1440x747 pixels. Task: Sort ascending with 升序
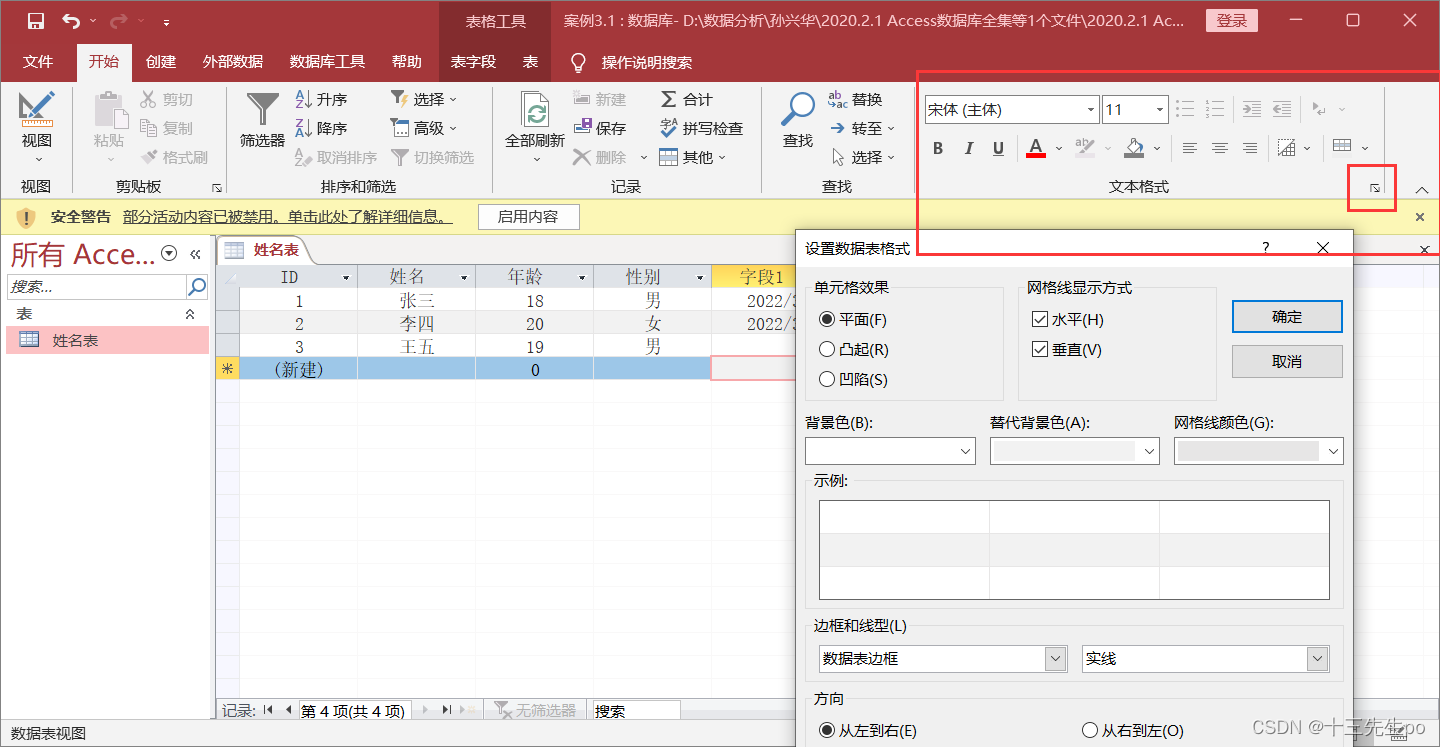click(x=322, y=99)
